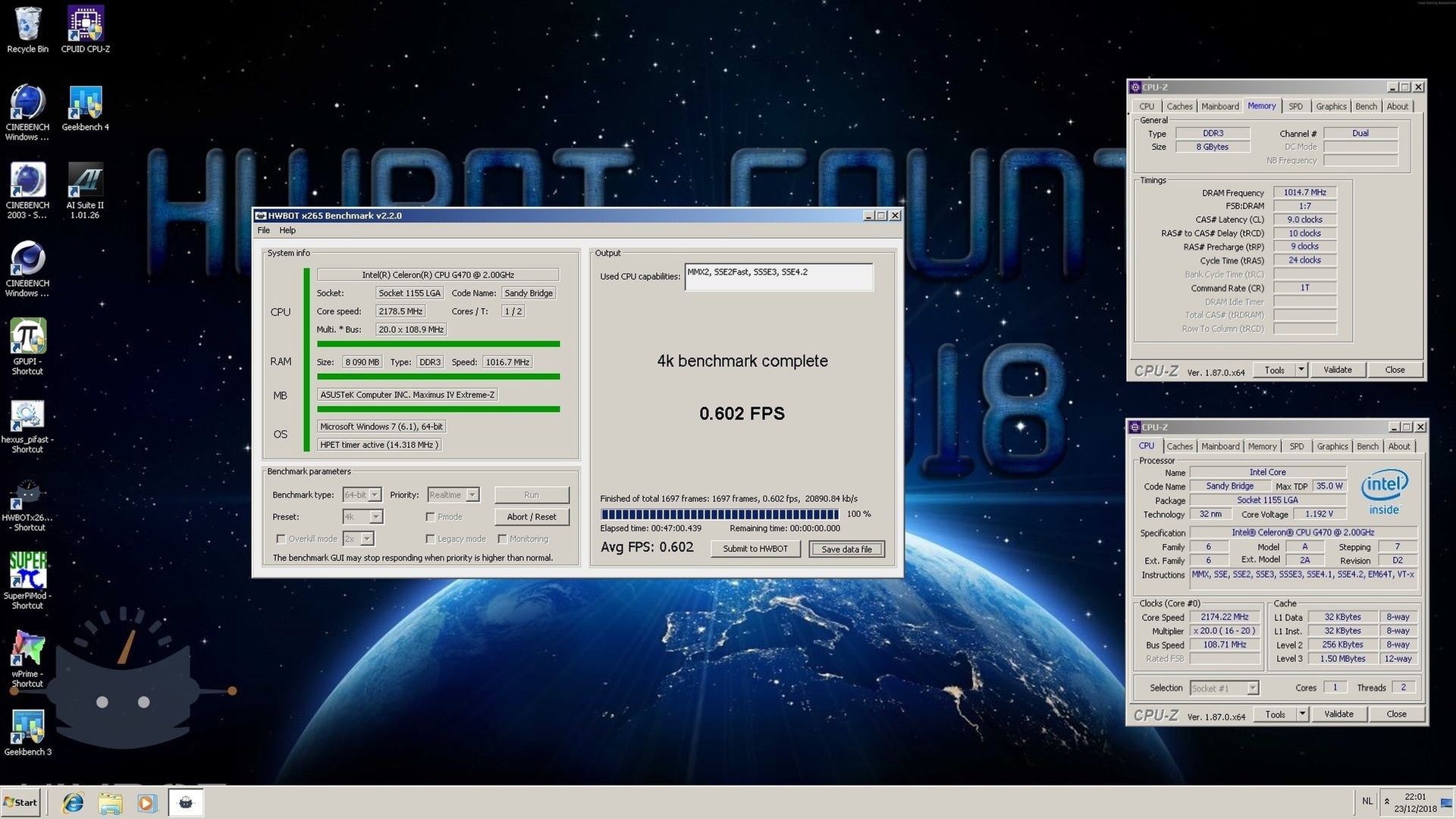
Task: Select the CINEBENCH Windows icon beside Geekbench 4
Action: [27, 112]
